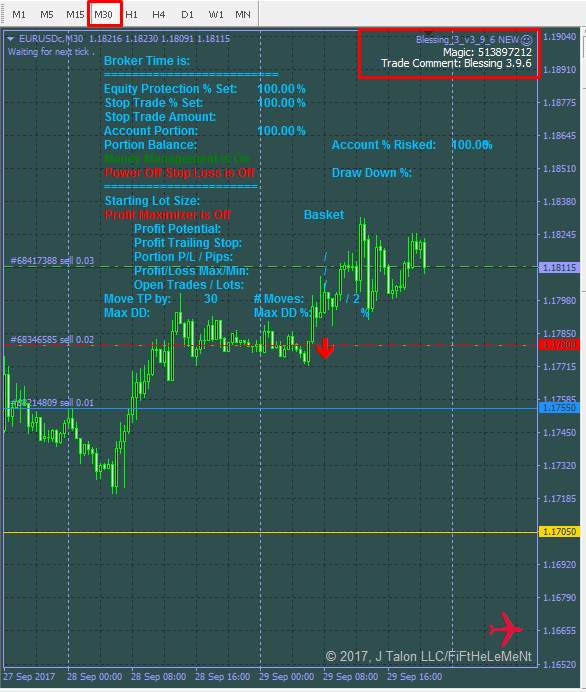This screenshot has width=586, height=692.
Task: Click the blue 1.17550 price tag
Action: [559, 408]
